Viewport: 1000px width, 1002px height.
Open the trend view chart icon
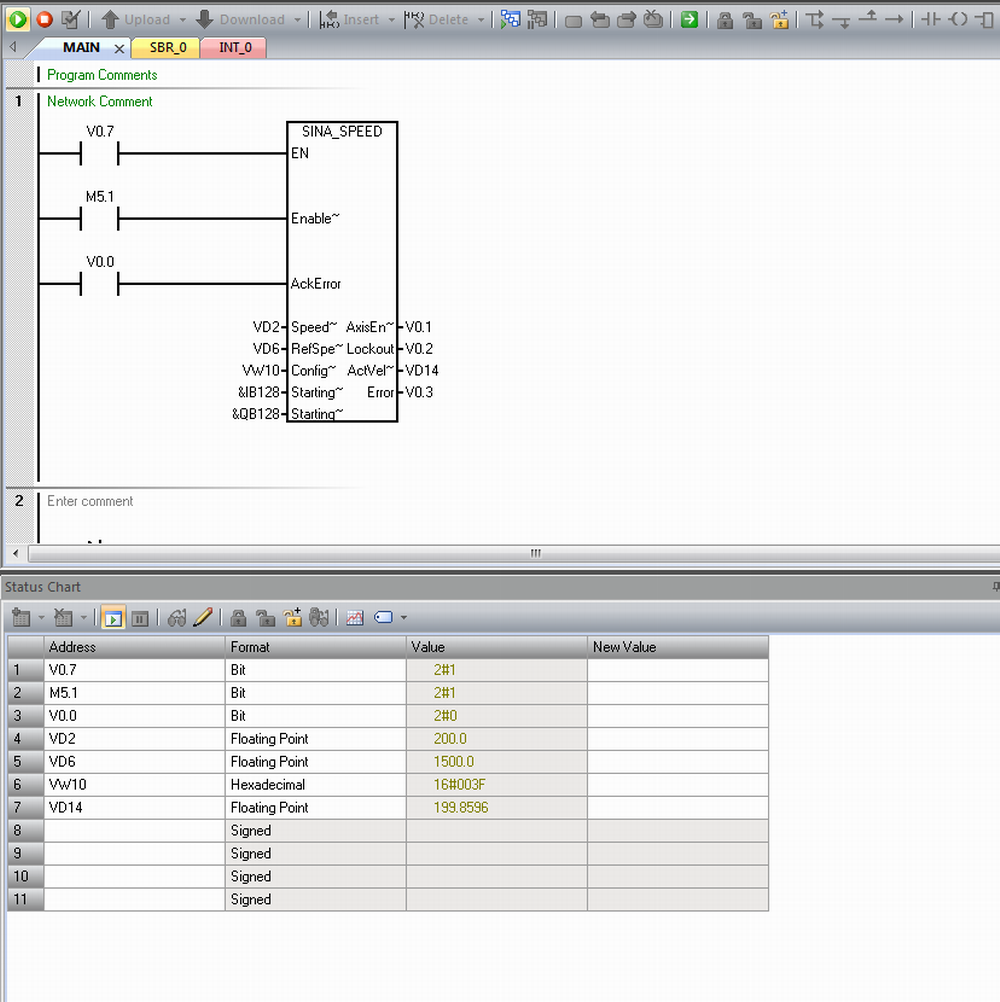[355, 618]
